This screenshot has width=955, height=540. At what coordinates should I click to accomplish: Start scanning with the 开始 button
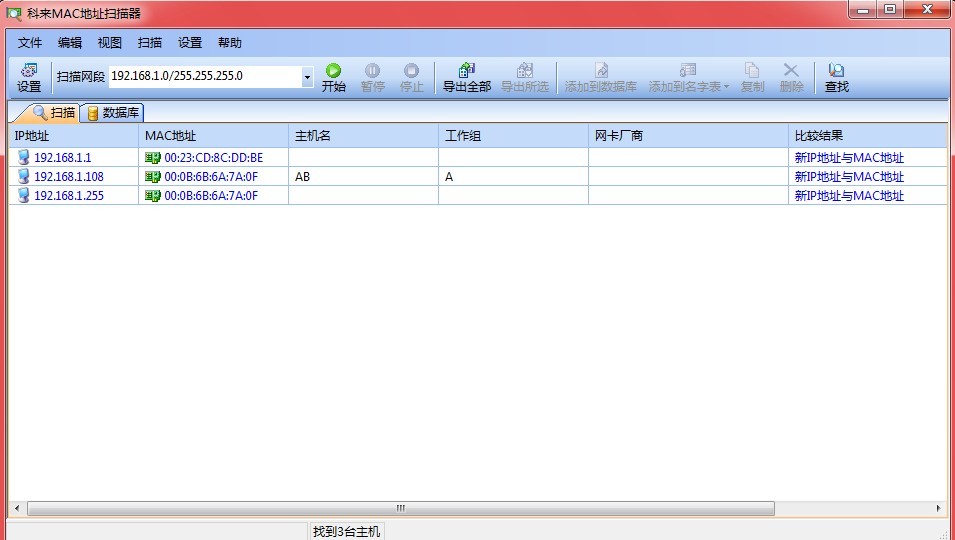pos(333,77)
